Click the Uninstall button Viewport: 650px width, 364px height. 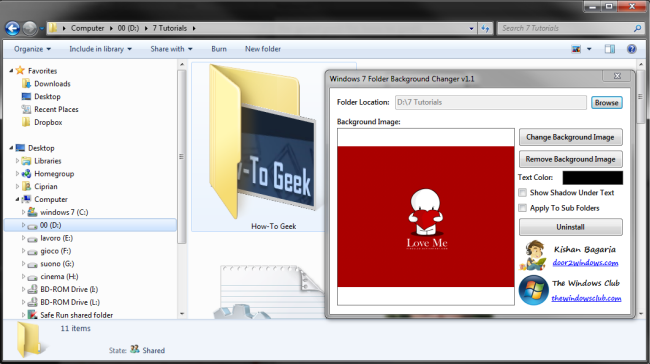point(570,227)
